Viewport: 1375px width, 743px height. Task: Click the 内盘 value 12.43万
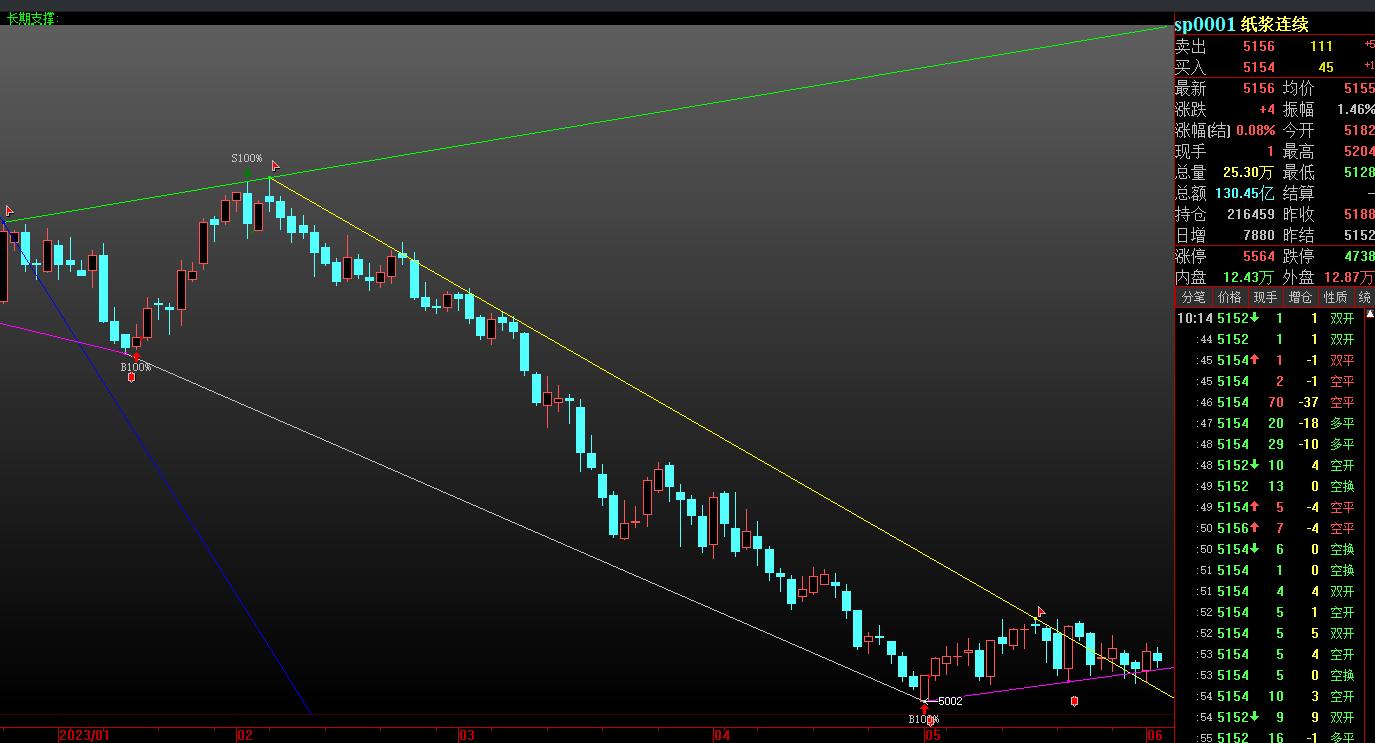coord(1248,277)
